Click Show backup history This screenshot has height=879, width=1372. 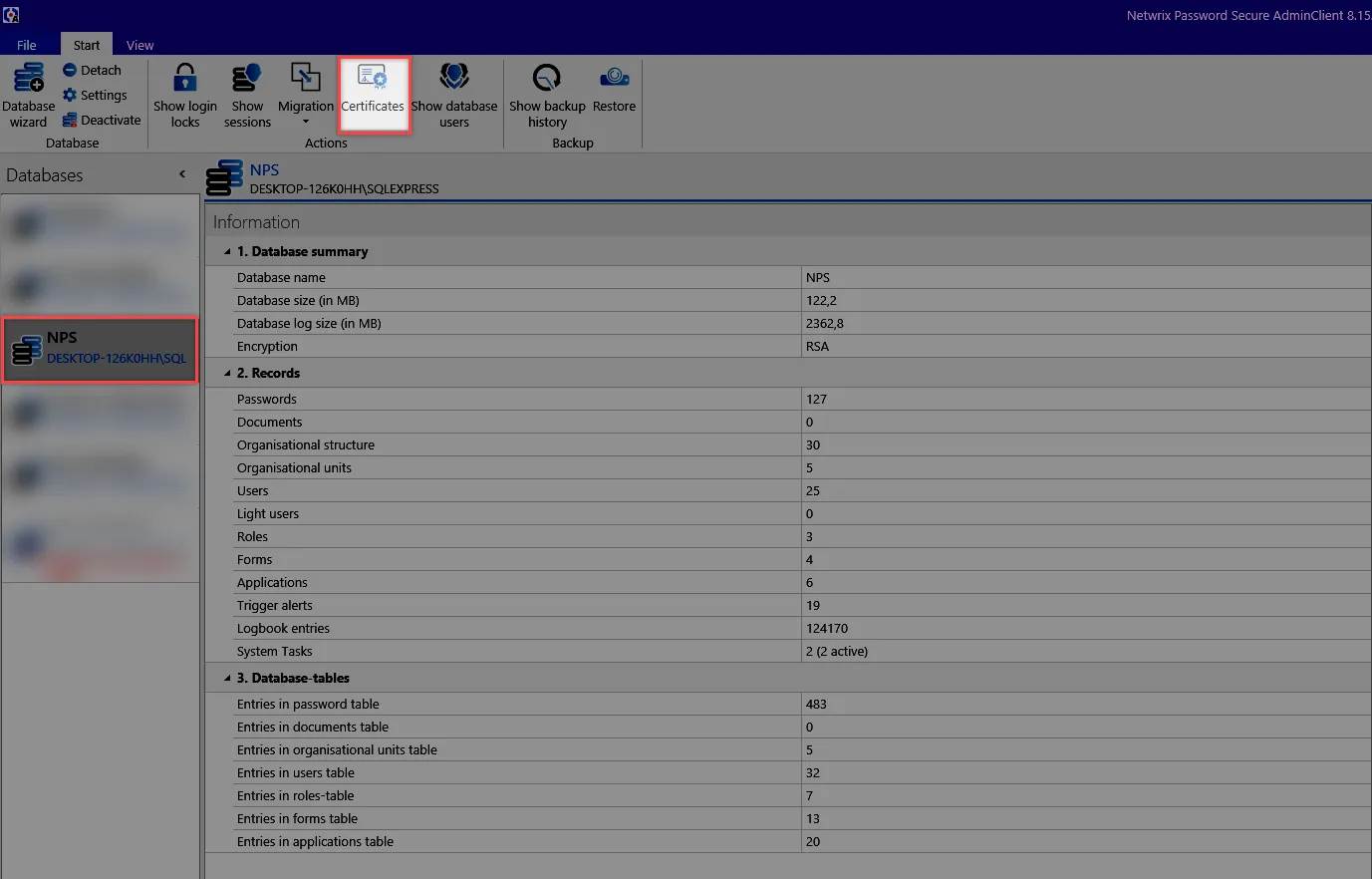tap(547, 96)
